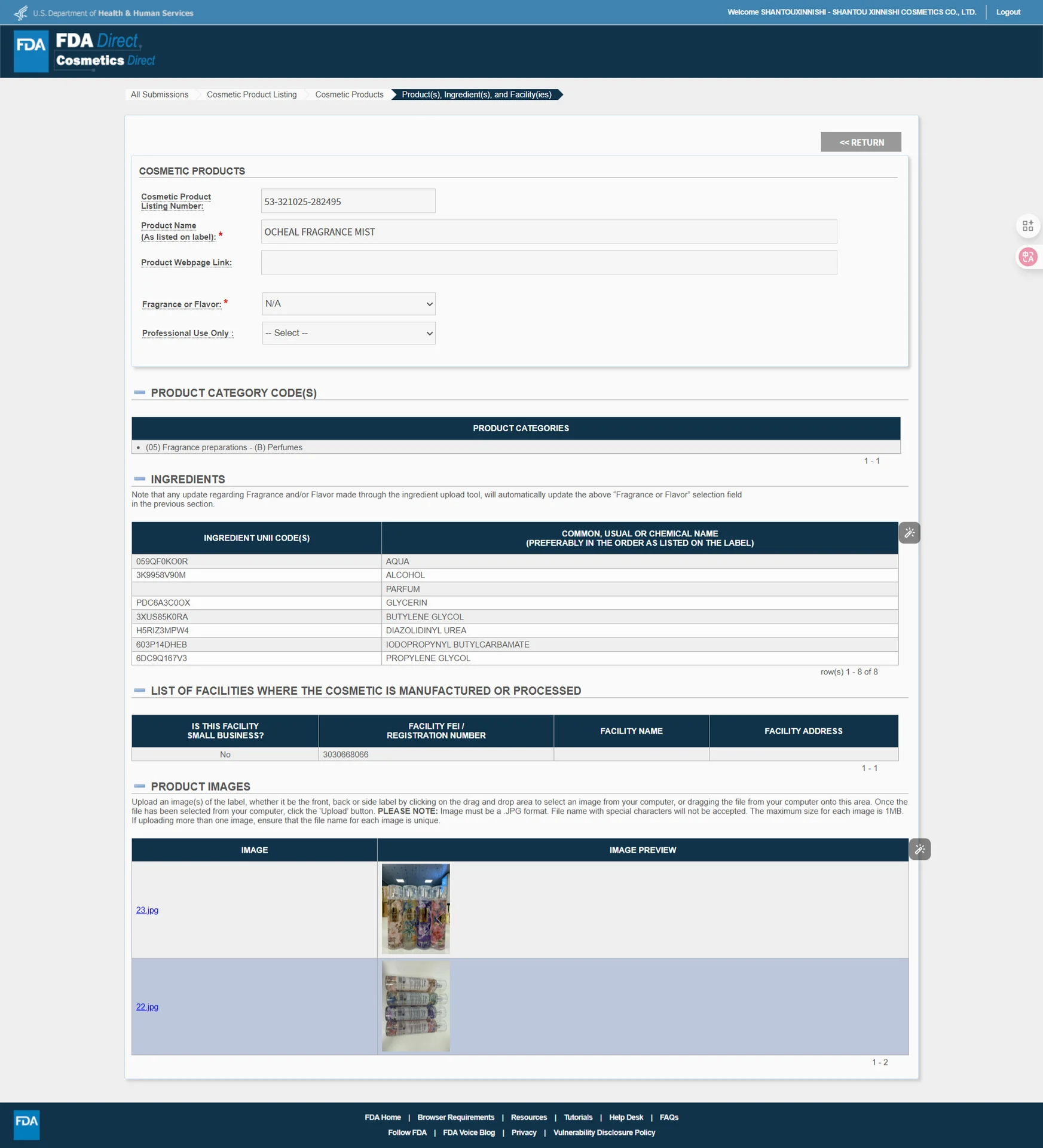Image resolution: width=1043 pixels, height=1148 pixels.
Task: Collapse the List of Facilities section
Action: pos(140,691)
